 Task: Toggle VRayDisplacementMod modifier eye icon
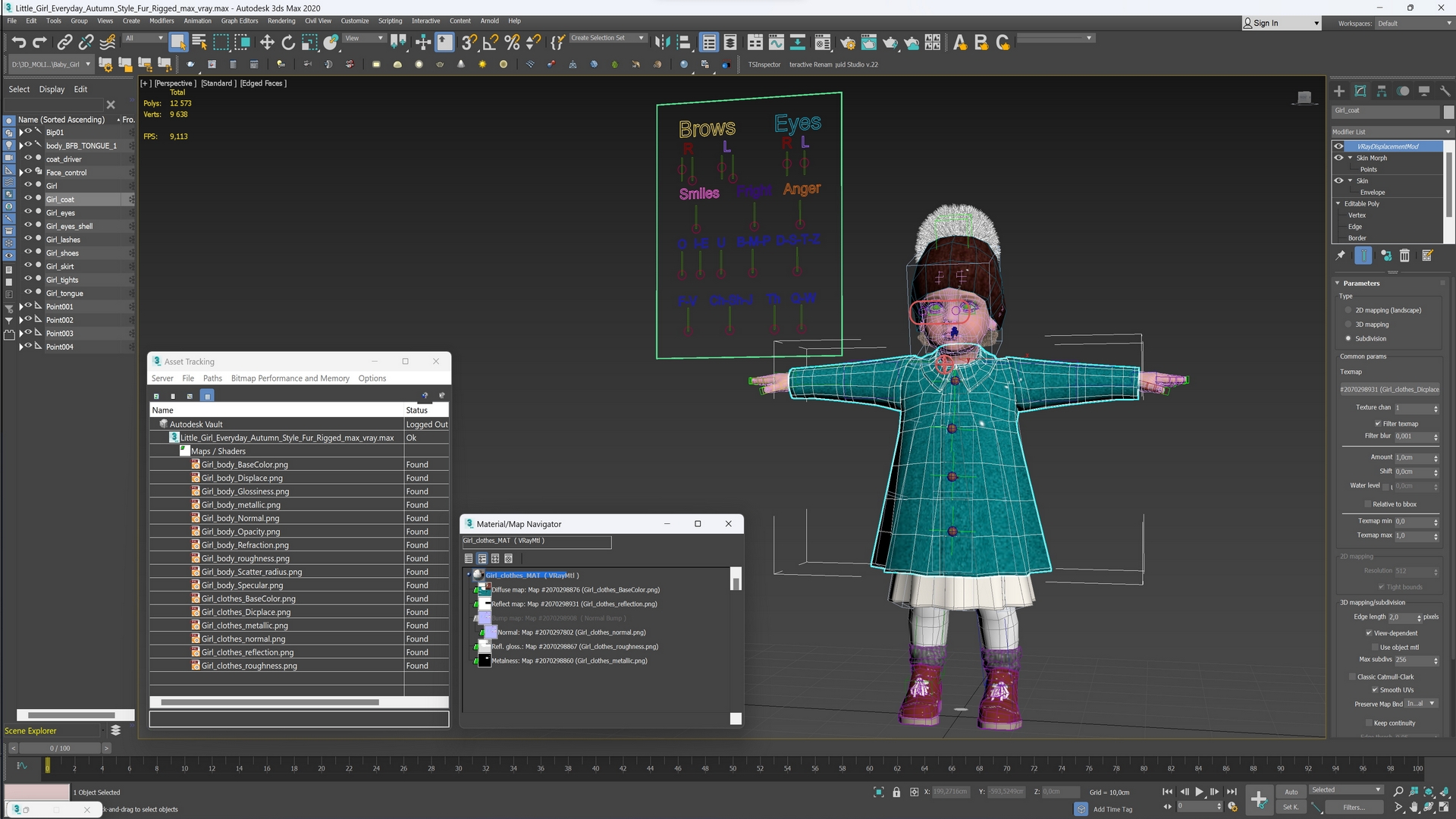click(1338, 146)
